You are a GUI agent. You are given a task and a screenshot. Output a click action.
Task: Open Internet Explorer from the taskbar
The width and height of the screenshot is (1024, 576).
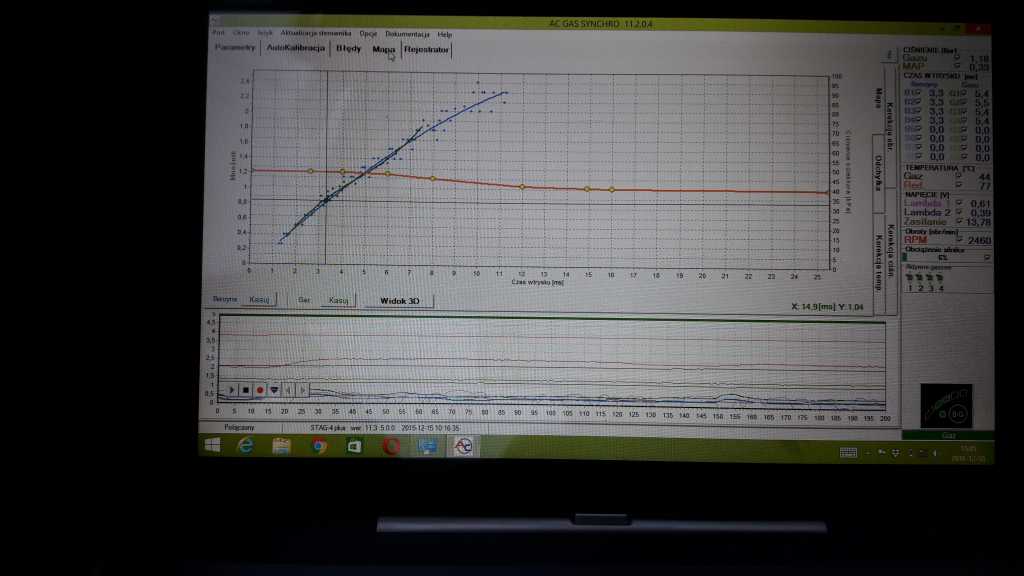pos(245,446)
